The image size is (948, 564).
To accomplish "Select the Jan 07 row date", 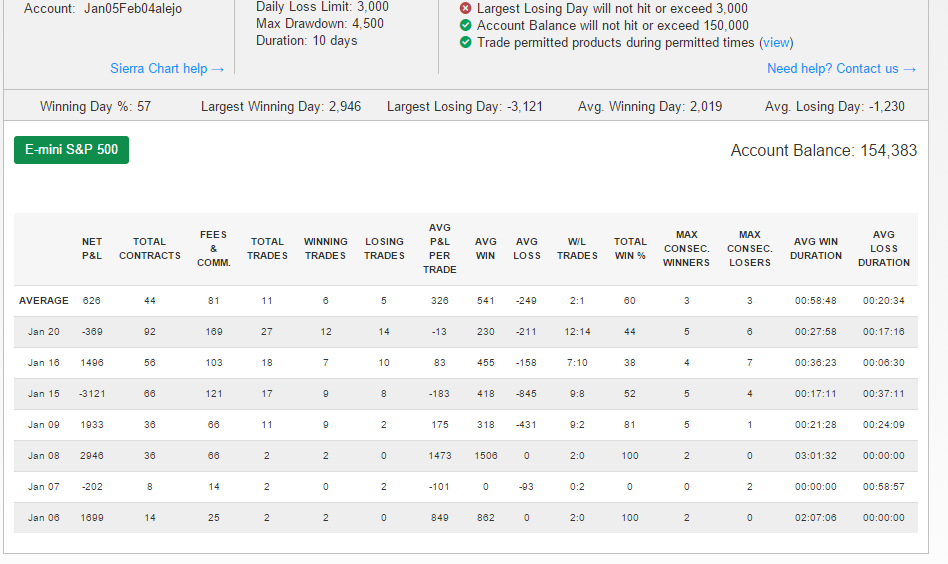I will point(44,487).
